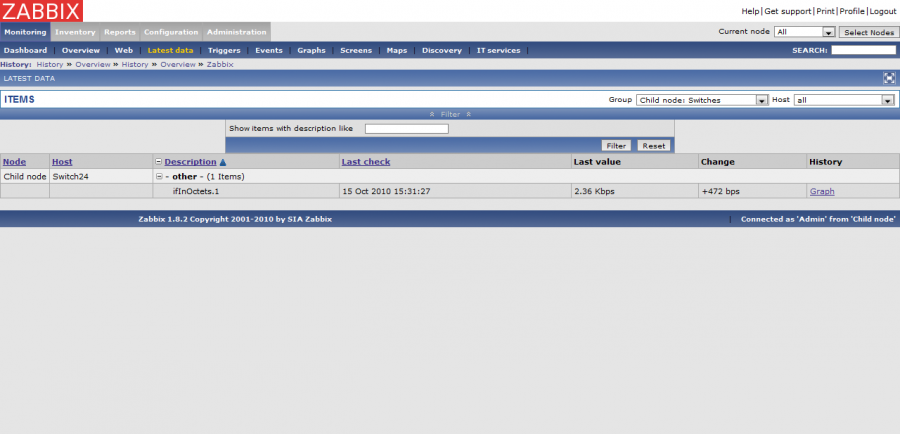
Task: Click first History link in breadcrumb
Action: coord(50,64)
